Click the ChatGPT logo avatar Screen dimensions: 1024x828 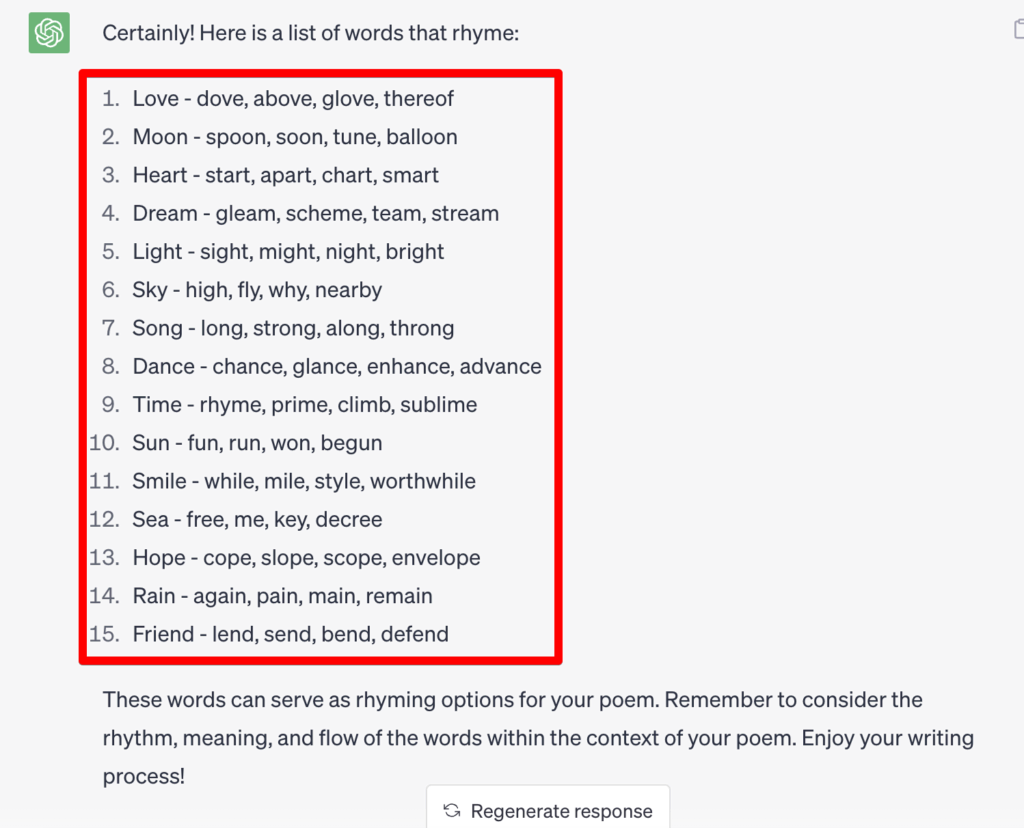[x=49, y=33]
